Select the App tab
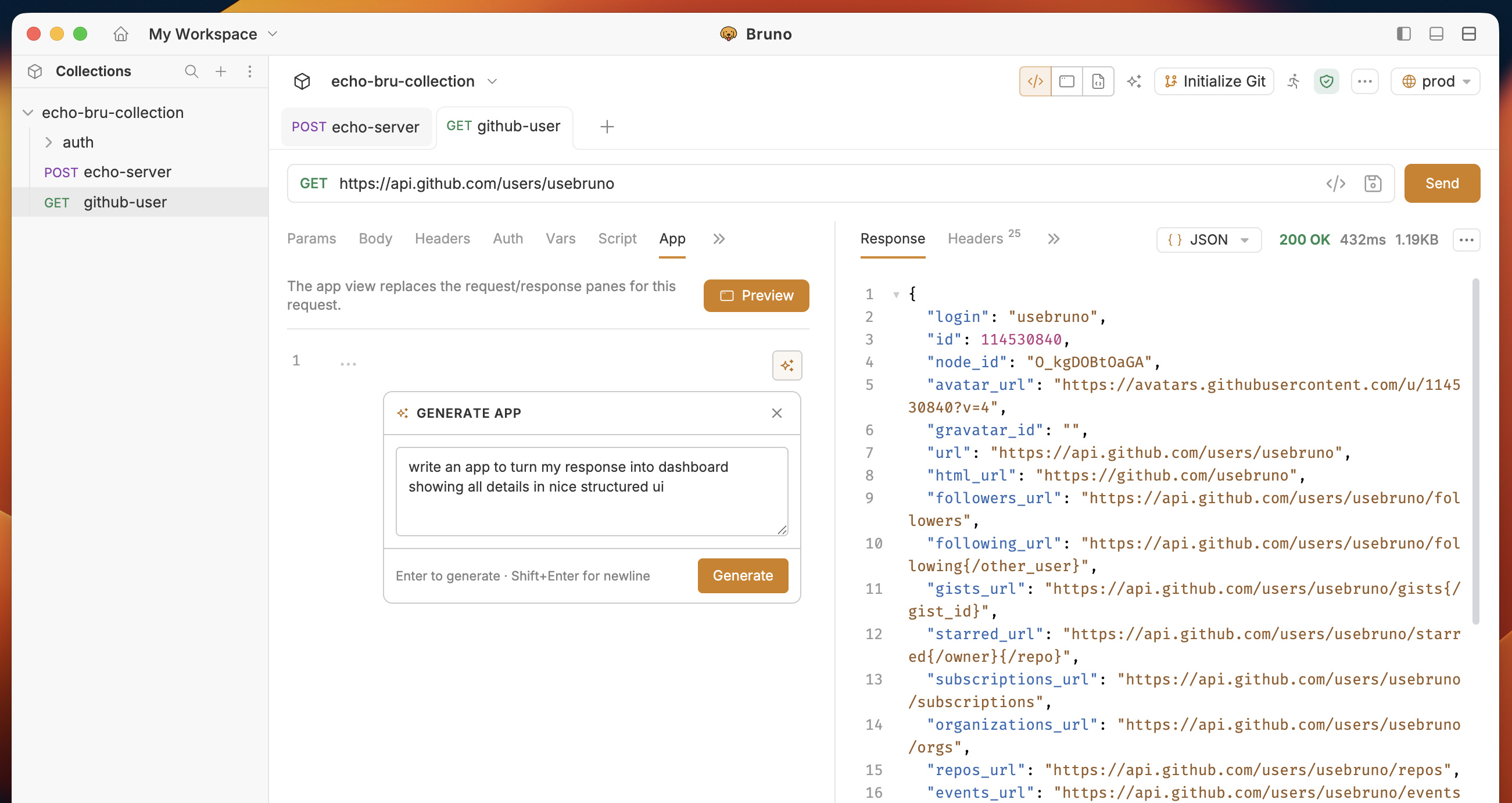The image size is (1512, 803). tap(672, 239)
